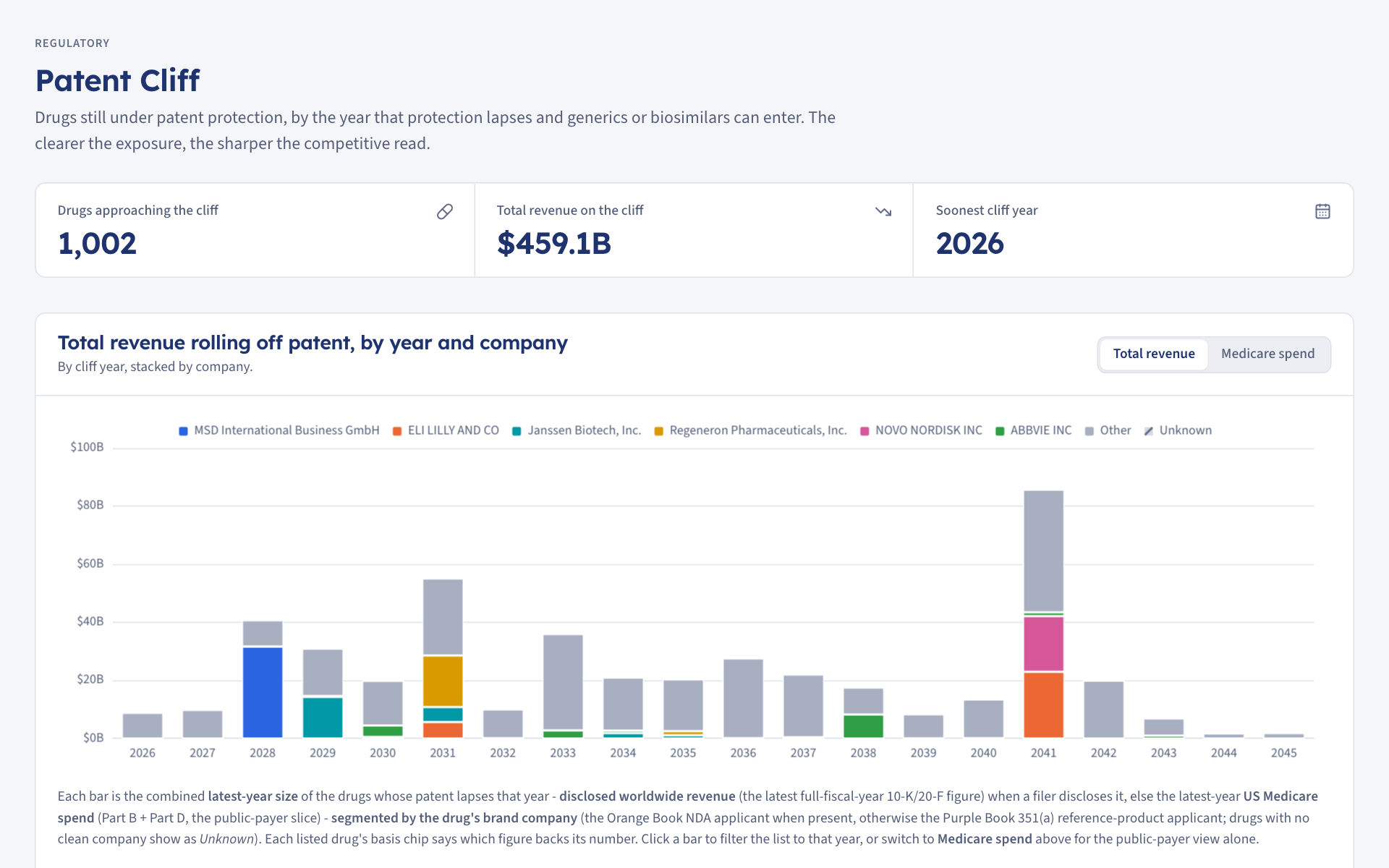Image resolution: width=1389 pixels, height=868 pixels.
Task: Click the REGULATORY breadcrumb label
Action: tap(72, 43)
